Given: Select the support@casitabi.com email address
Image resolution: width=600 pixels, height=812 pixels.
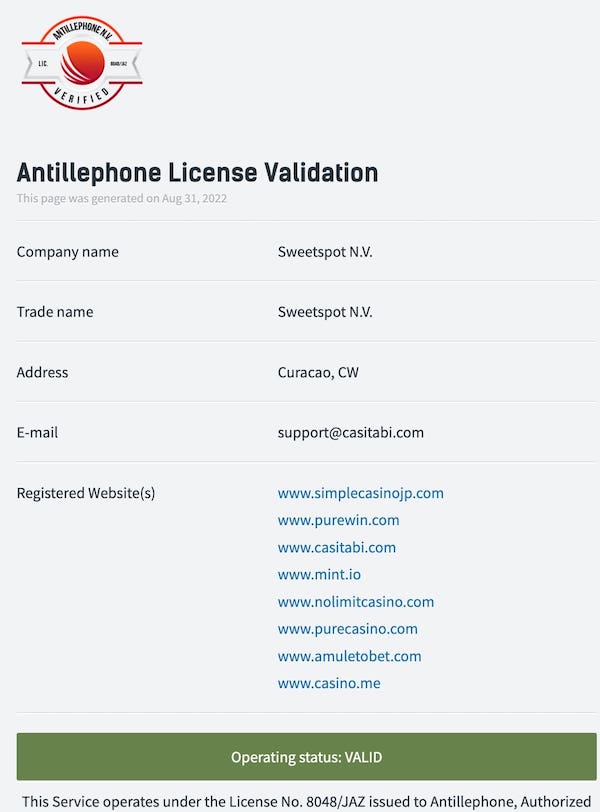Looking at the screenshot, I should click(x=350, y=433).
